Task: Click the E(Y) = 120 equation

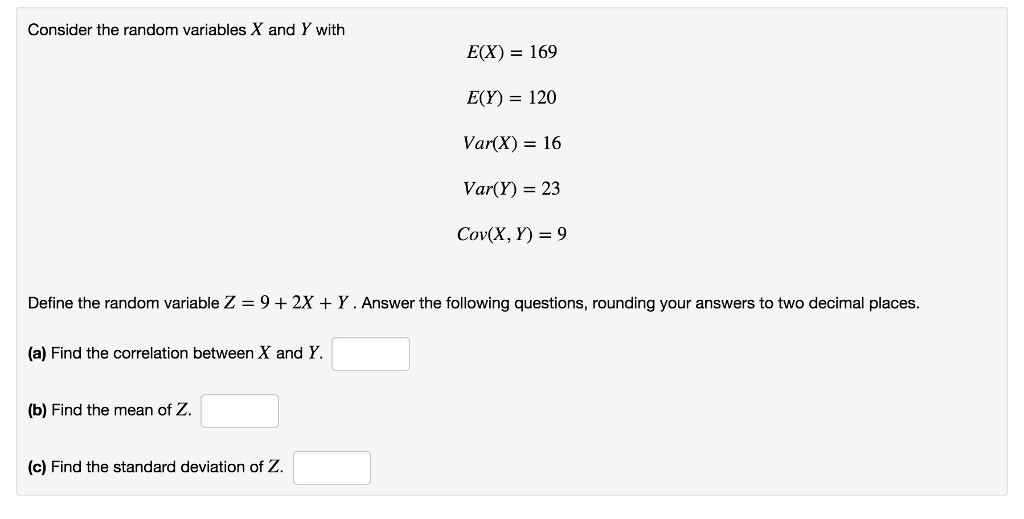Action: (511, 98)
